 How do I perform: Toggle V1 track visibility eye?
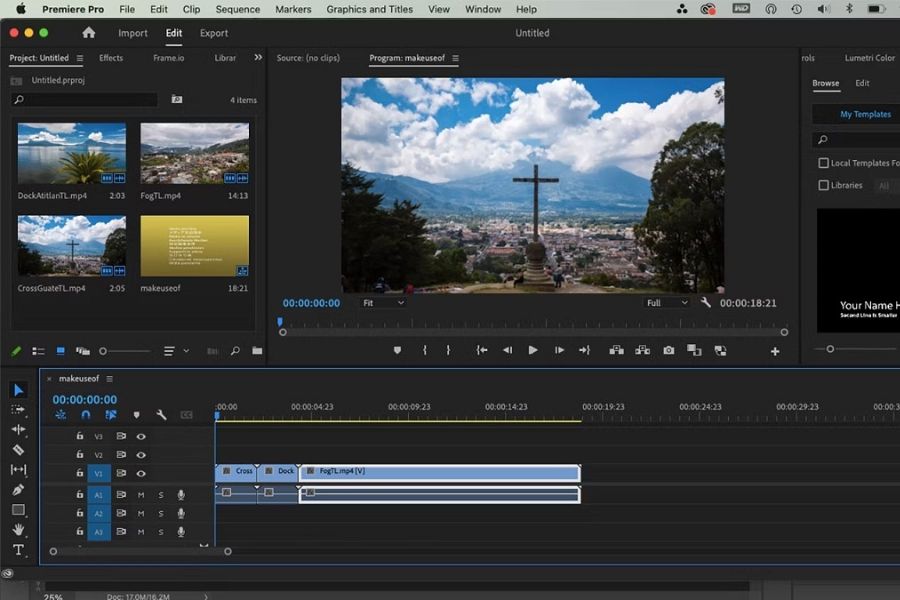pyautogui.click(x=141, y=474)
